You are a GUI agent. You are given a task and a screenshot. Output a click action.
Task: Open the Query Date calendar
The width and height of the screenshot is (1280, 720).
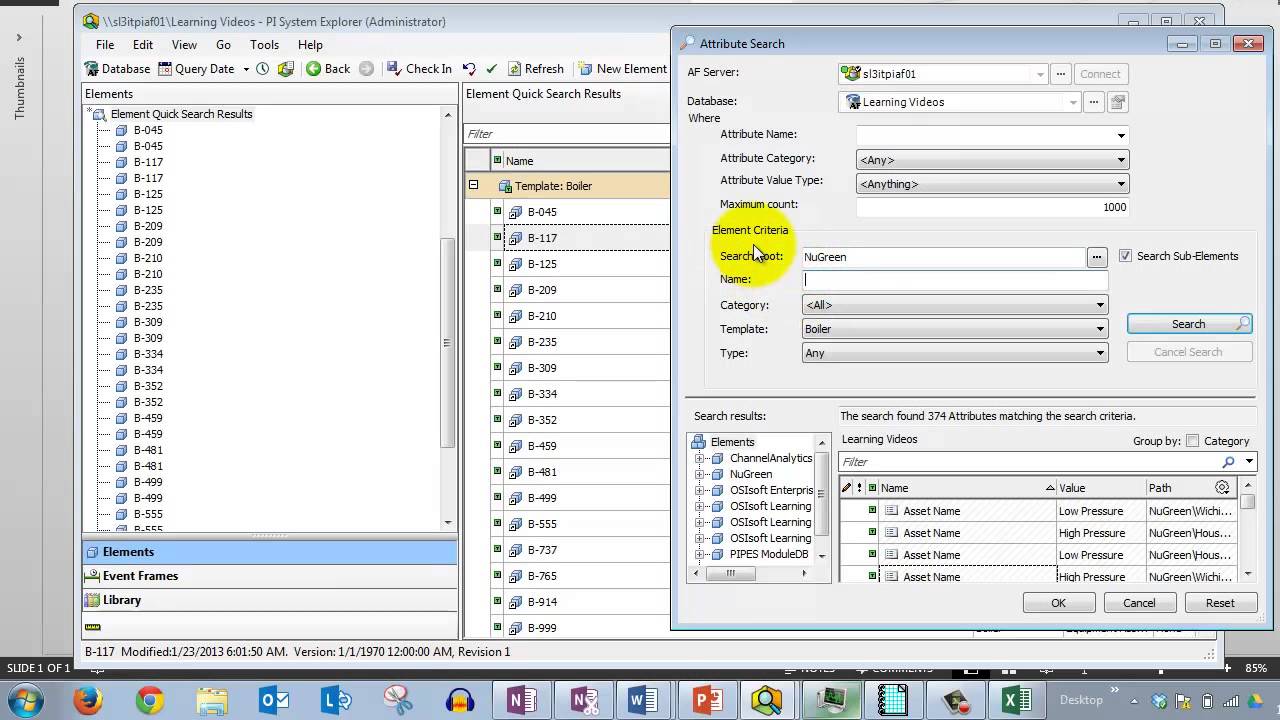pos(204,69)
